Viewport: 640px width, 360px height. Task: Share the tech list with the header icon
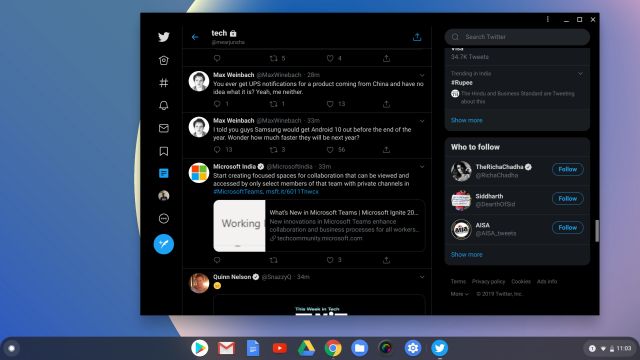click(x=417, y=37)
